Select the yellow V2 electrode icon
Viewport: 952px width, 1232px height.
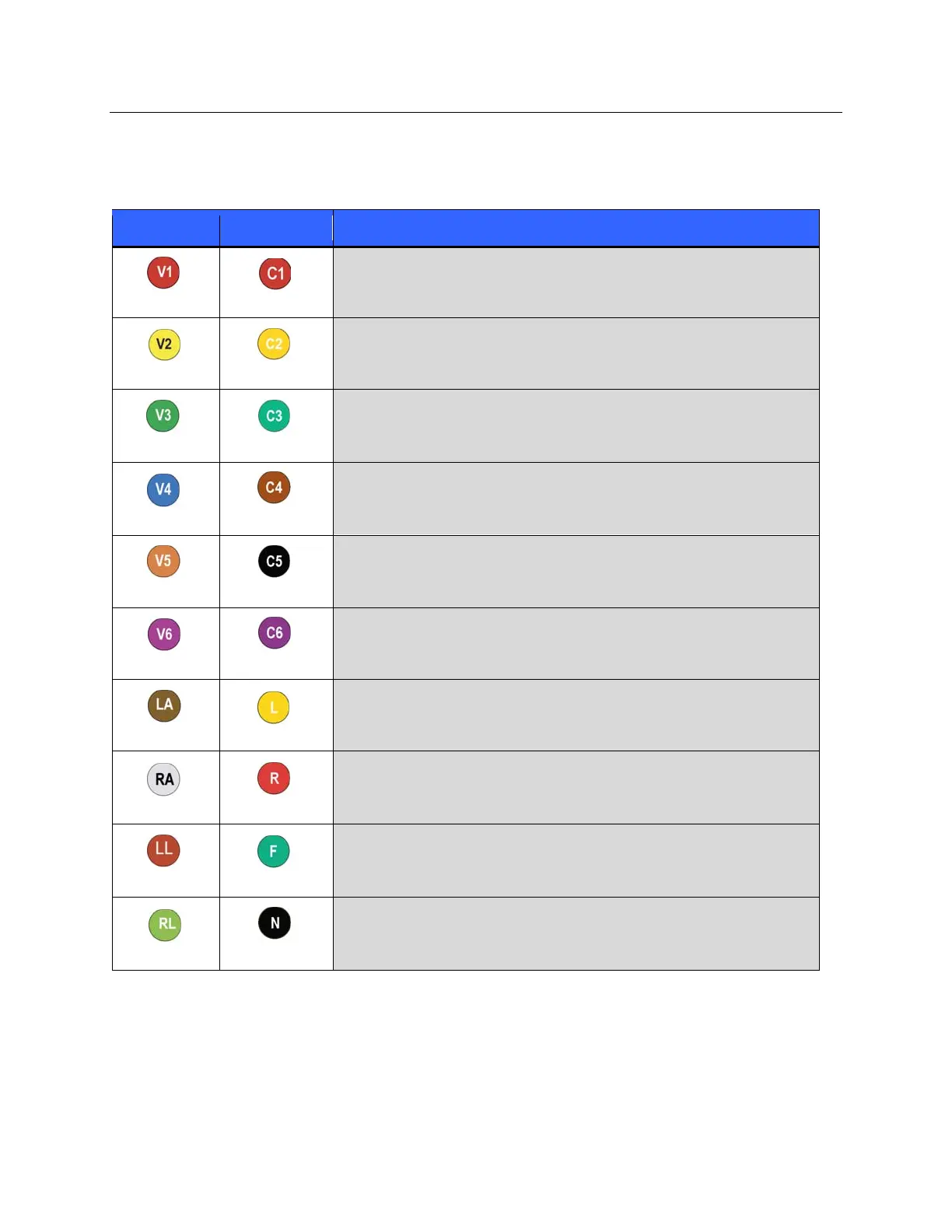point(164,344)
